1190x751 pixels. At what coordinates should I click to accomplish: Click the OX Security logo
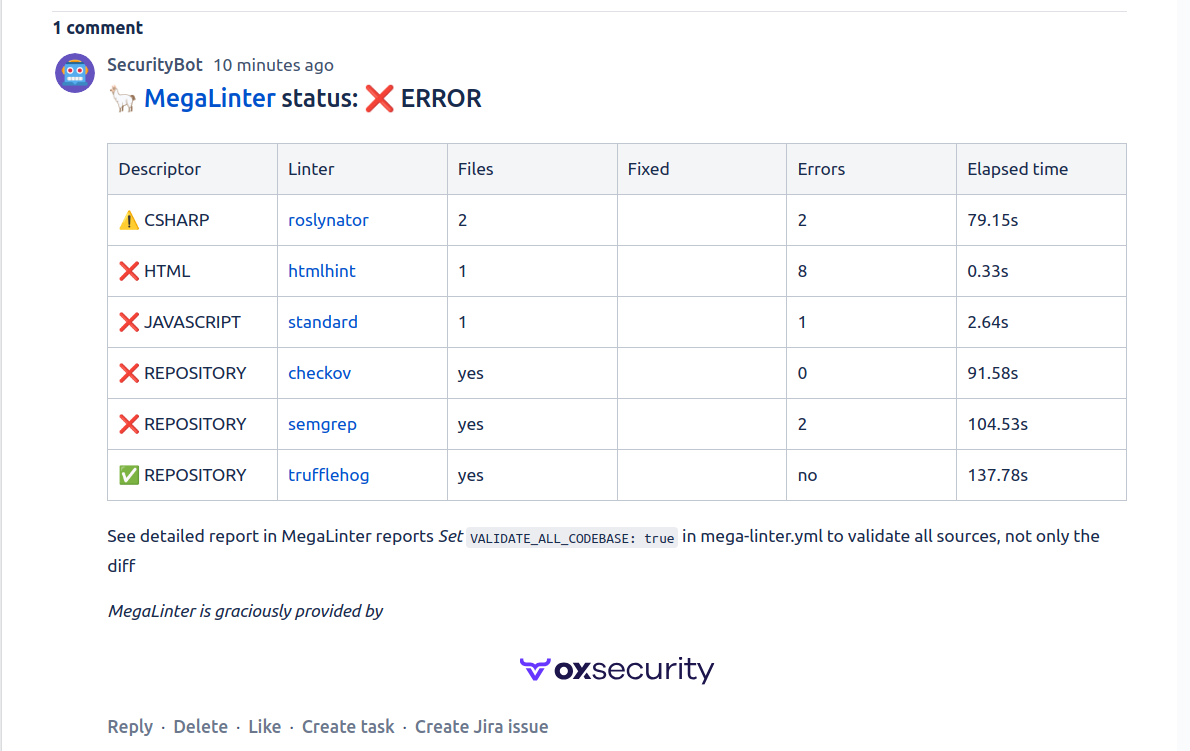pos(617,669)
